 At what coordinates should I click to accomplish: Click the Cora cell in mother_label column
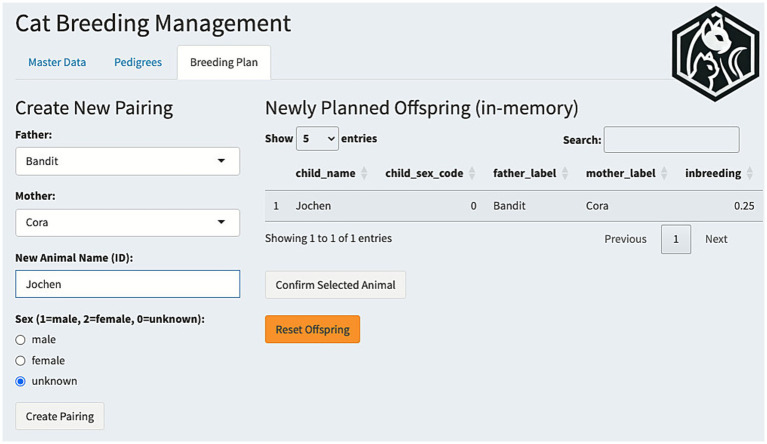click(597, 206)
